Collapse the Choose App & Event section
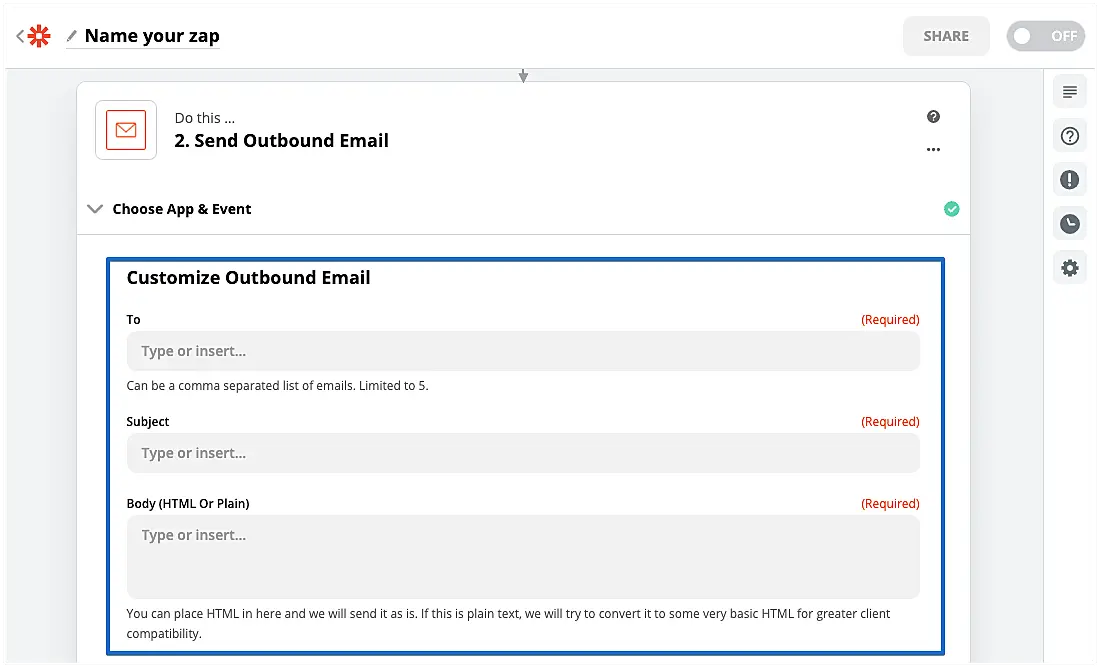 (x=95, y=209)
